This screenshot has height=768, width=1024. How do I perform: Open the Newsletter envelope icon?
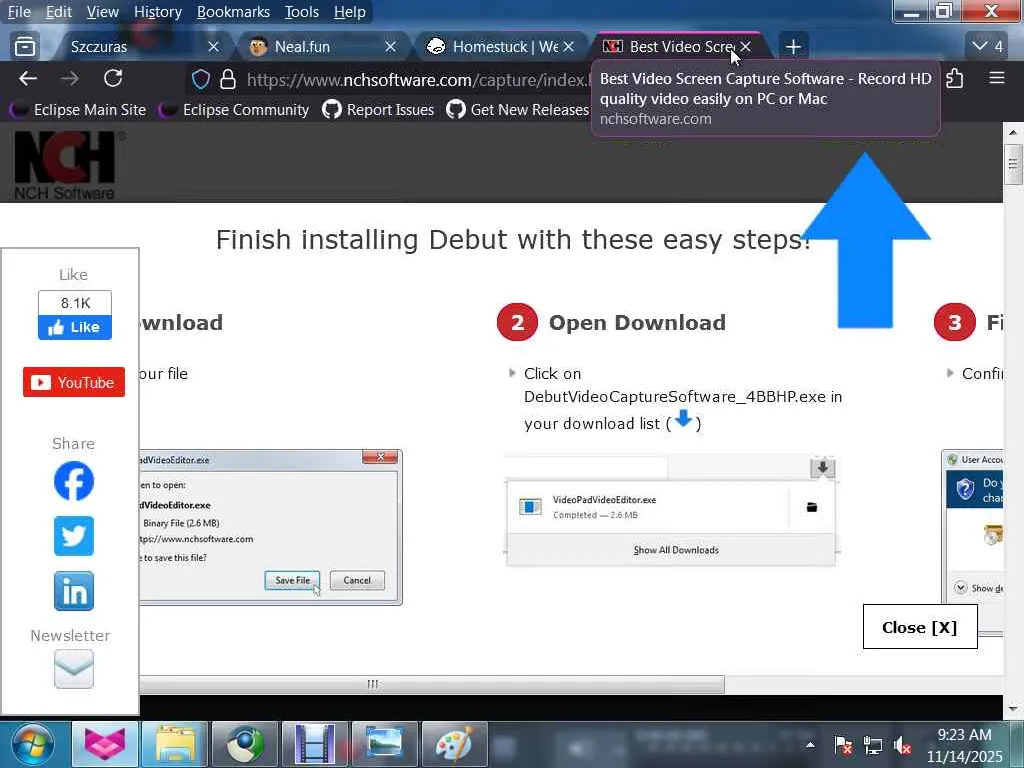click(74, 669)
